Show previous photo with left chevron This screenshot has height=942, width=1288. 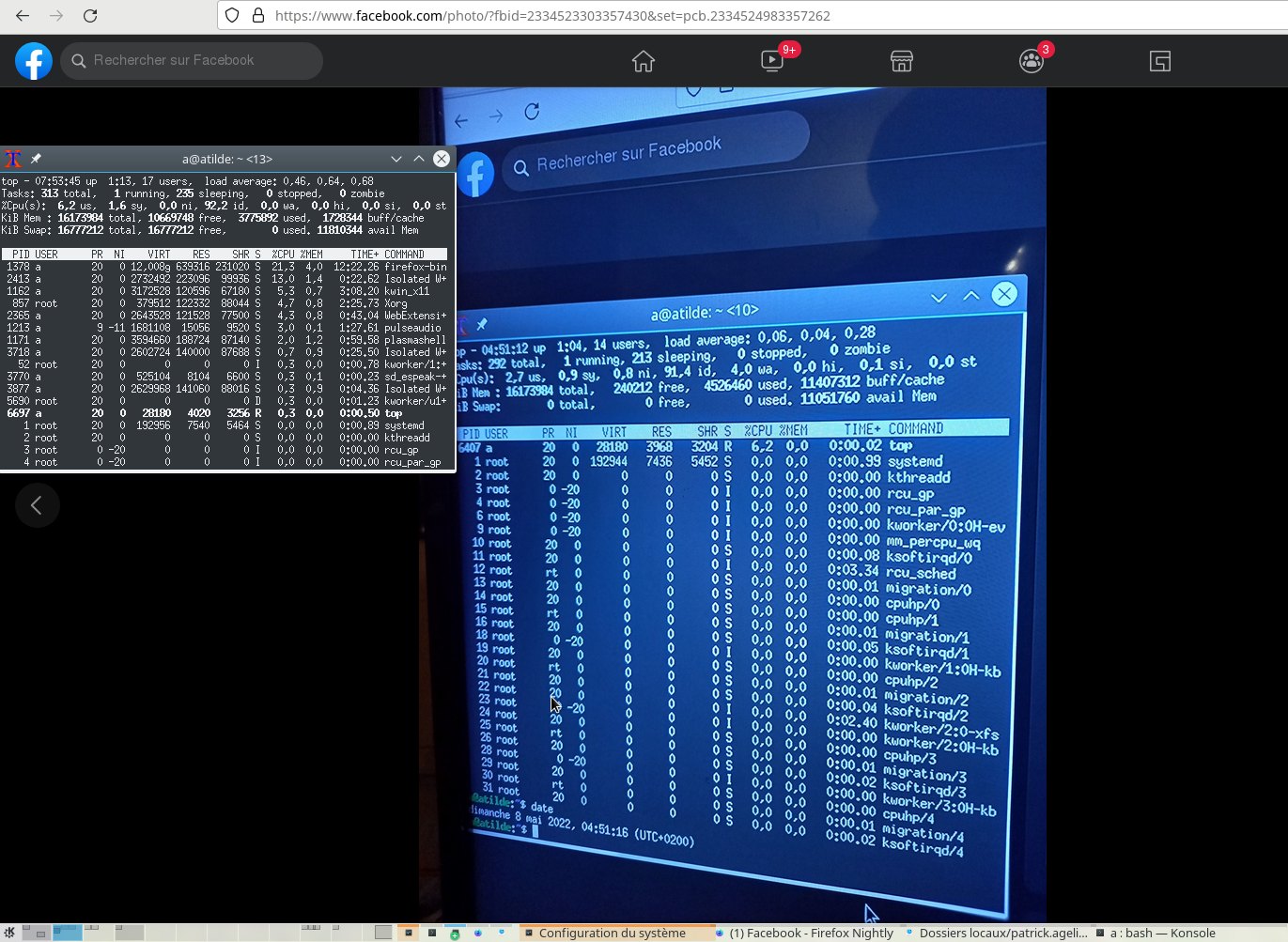coord(37,505)
